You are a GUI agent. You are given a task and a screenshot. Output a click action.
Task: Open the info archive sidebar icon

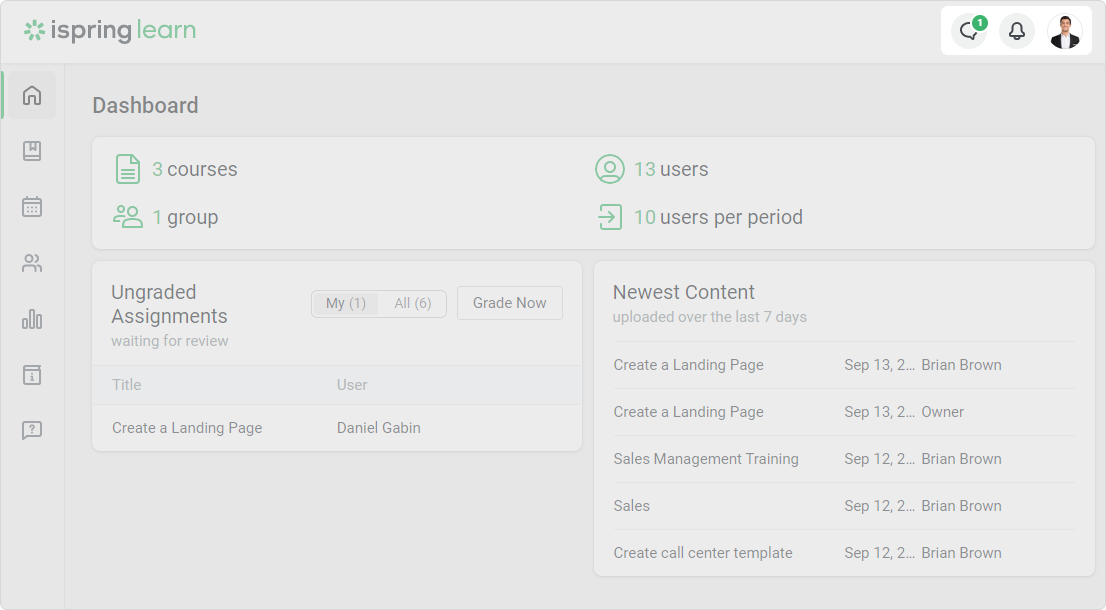(x=32, y=375)
